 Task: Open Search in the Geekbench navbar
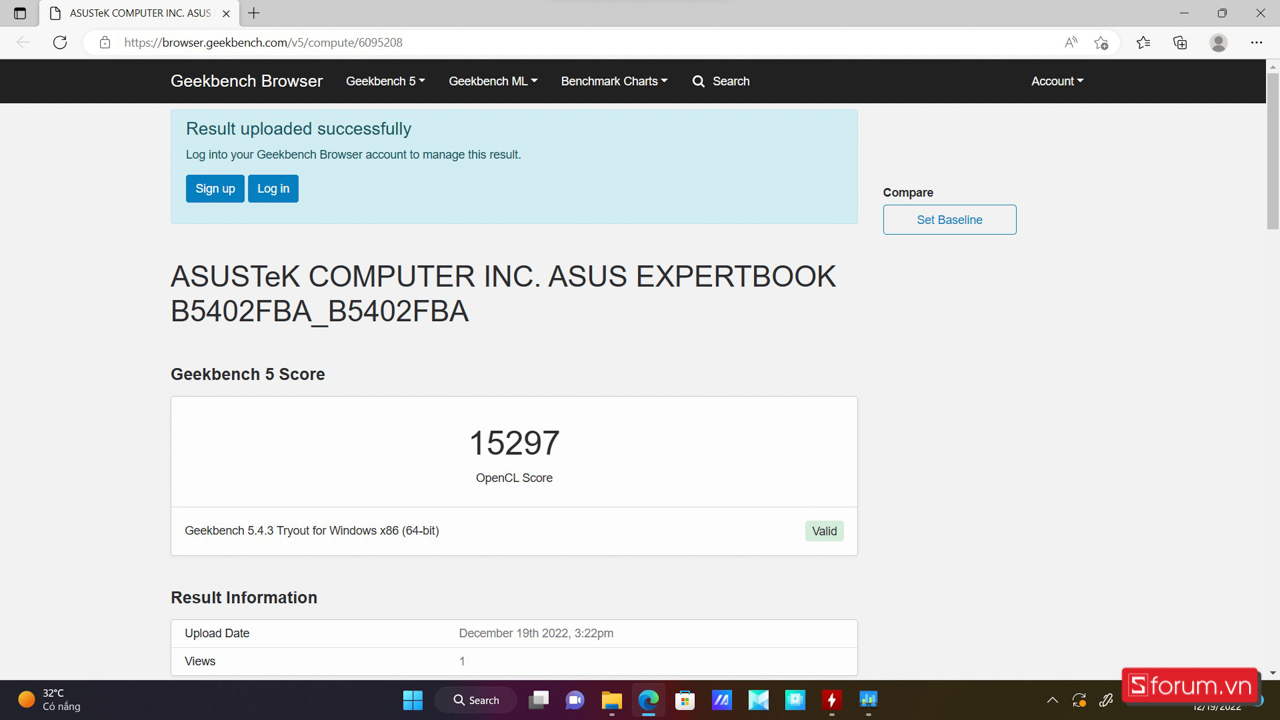point(721,81)
